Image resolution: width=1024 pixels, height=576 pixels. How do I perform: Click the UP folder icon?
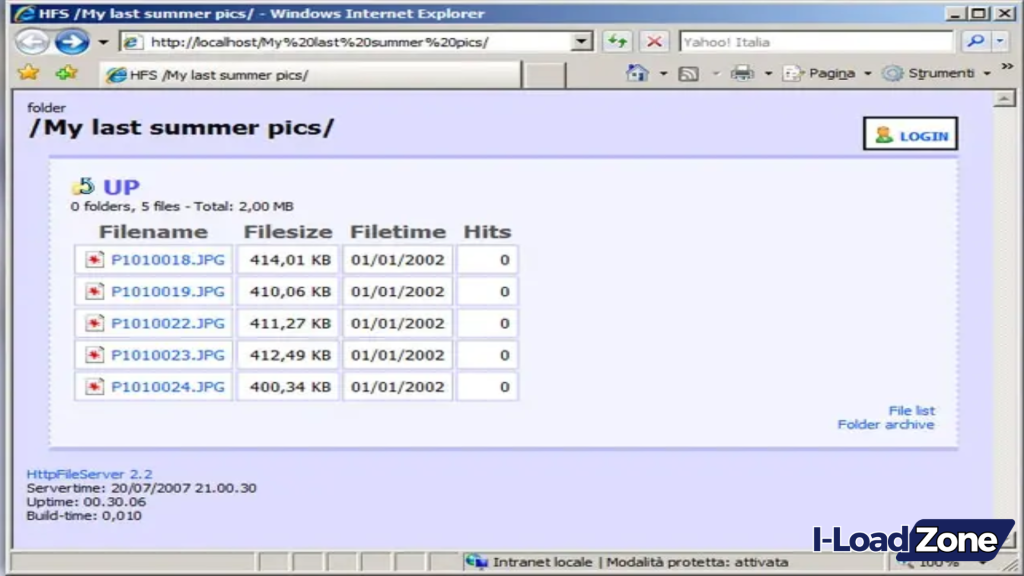tap(83, 186)
